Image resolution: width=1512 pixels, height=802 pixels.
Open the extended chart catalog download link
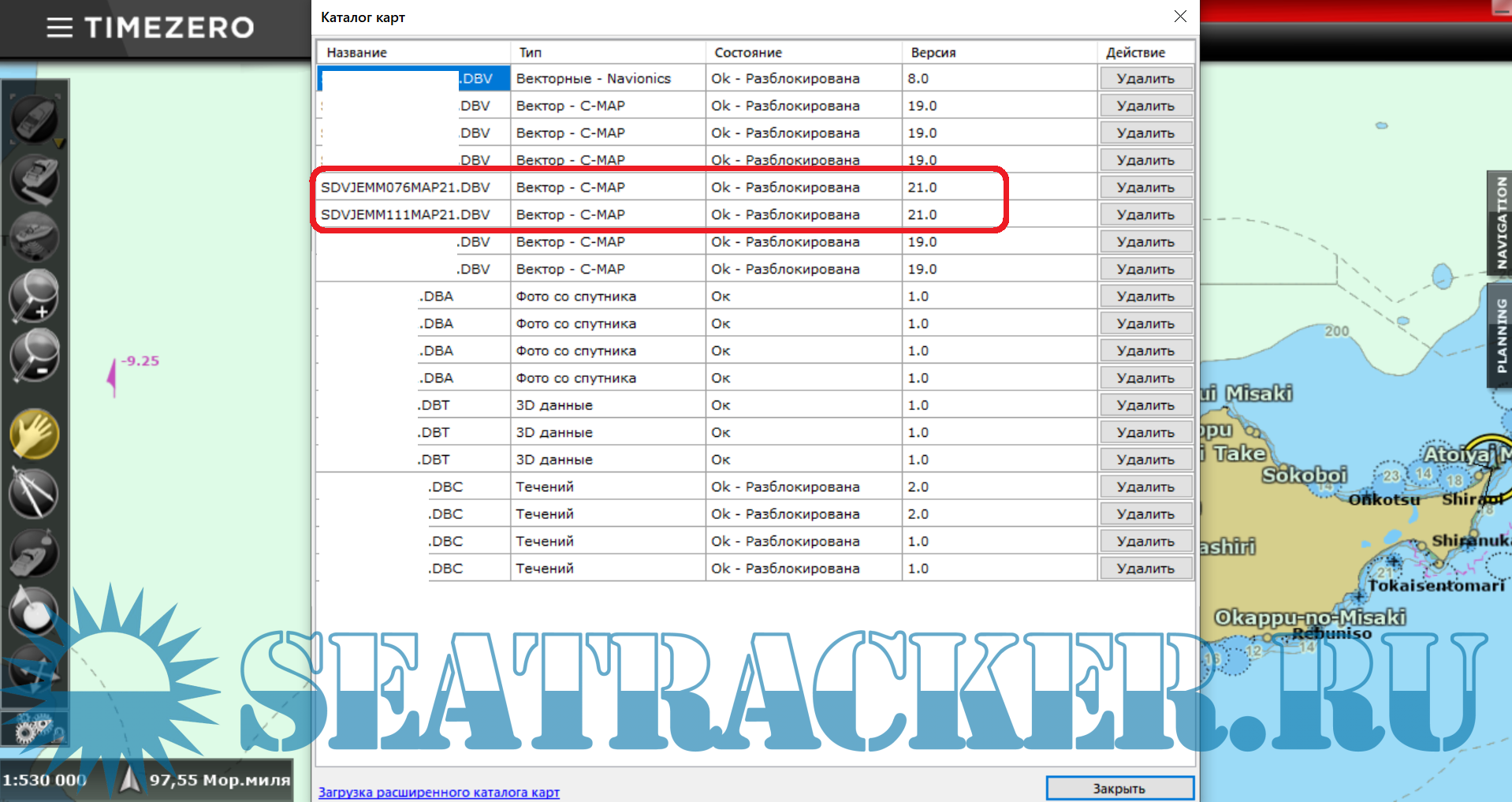pos(438,792)
